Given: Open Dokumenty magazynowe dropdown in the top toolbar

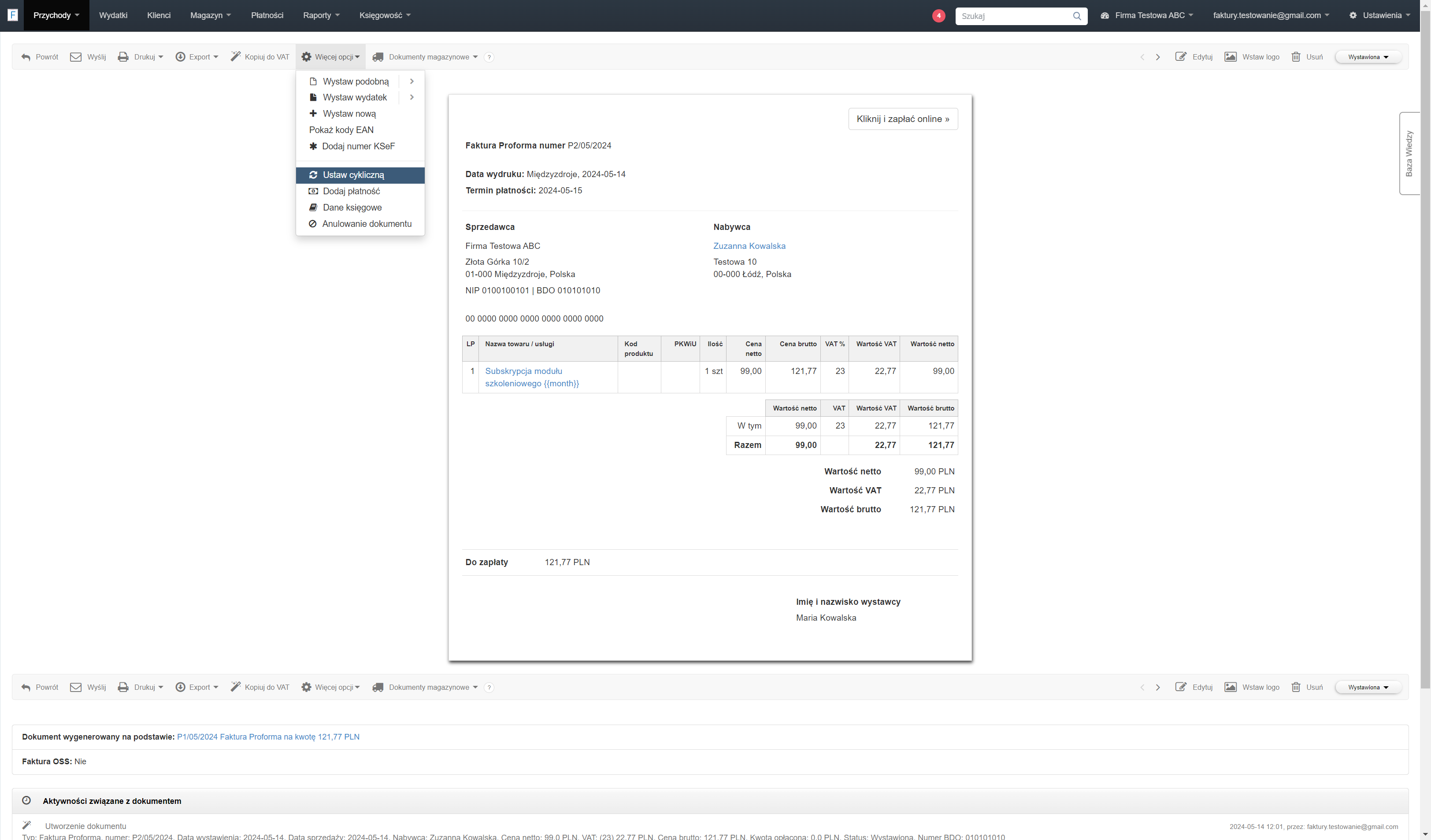Looking at the screenshot, I should click(x=425, y=57).
